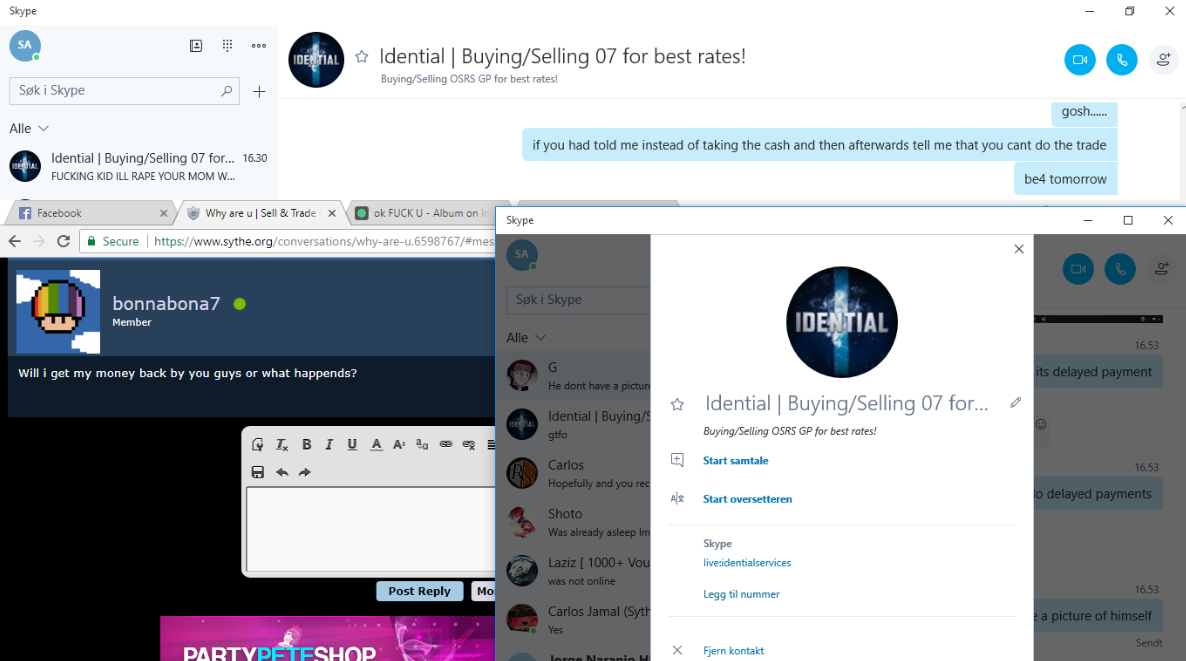Click into the reply message text area

[x=371, y=529]
